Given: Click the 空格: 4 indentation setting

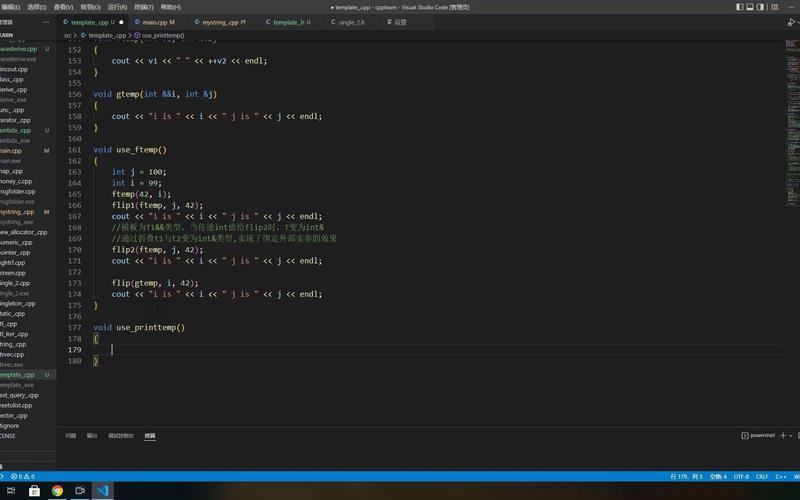Looking at the screenshot, I should point(718,477).
